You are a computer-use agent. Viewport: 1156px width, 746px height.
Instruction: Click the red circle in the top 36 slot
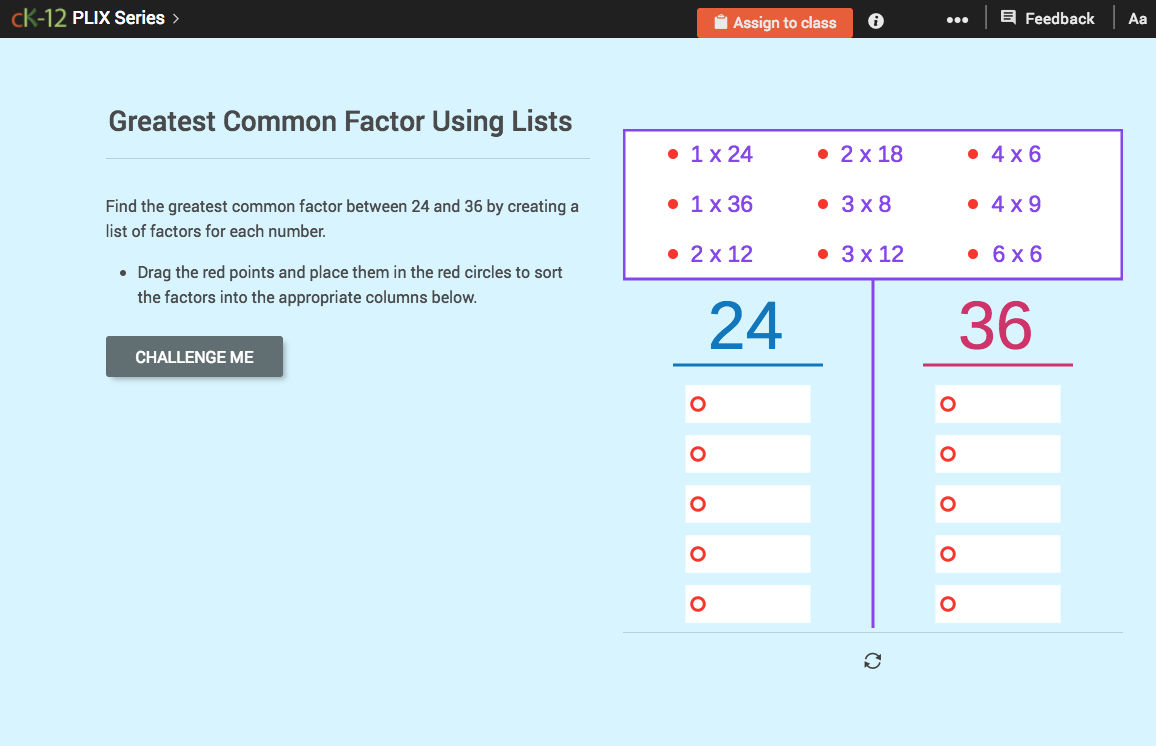(946, 403)
